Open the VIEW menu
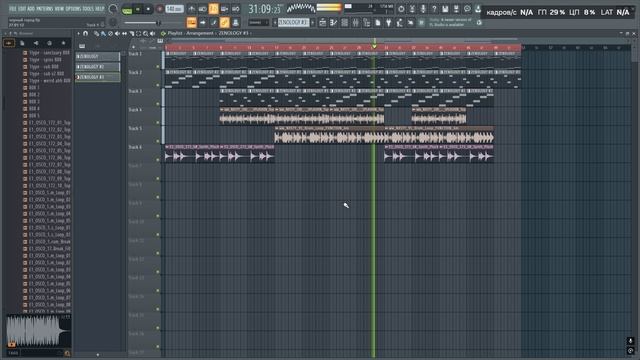This screenshot has width=640, height=360. (x=59, y=9)
